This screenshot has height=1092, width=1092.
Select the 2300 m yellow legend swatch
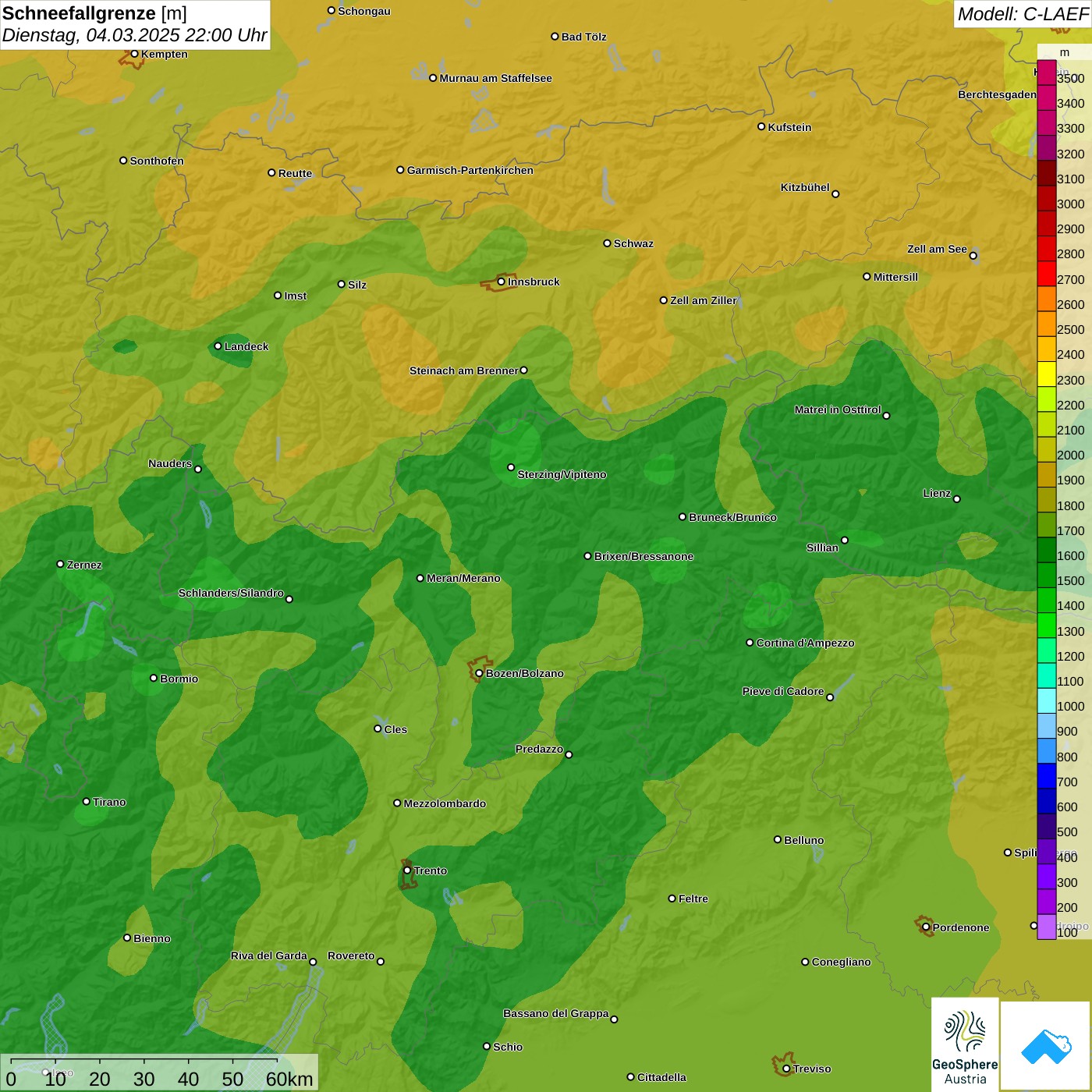[x=1046, y=374]
